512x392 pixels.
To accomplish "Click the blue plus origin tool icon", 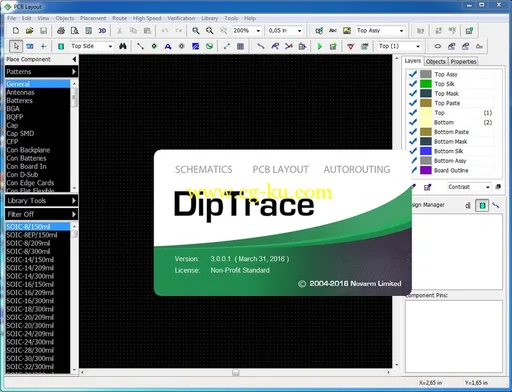I will tap(43, 46).
